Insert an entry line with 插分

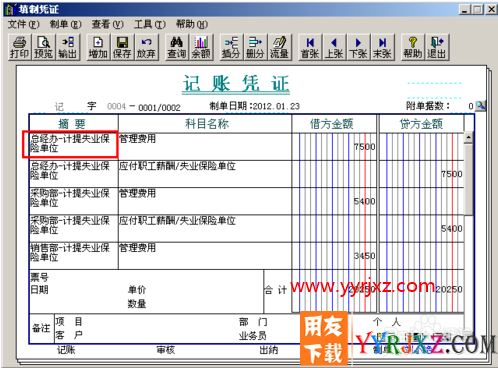231,47
